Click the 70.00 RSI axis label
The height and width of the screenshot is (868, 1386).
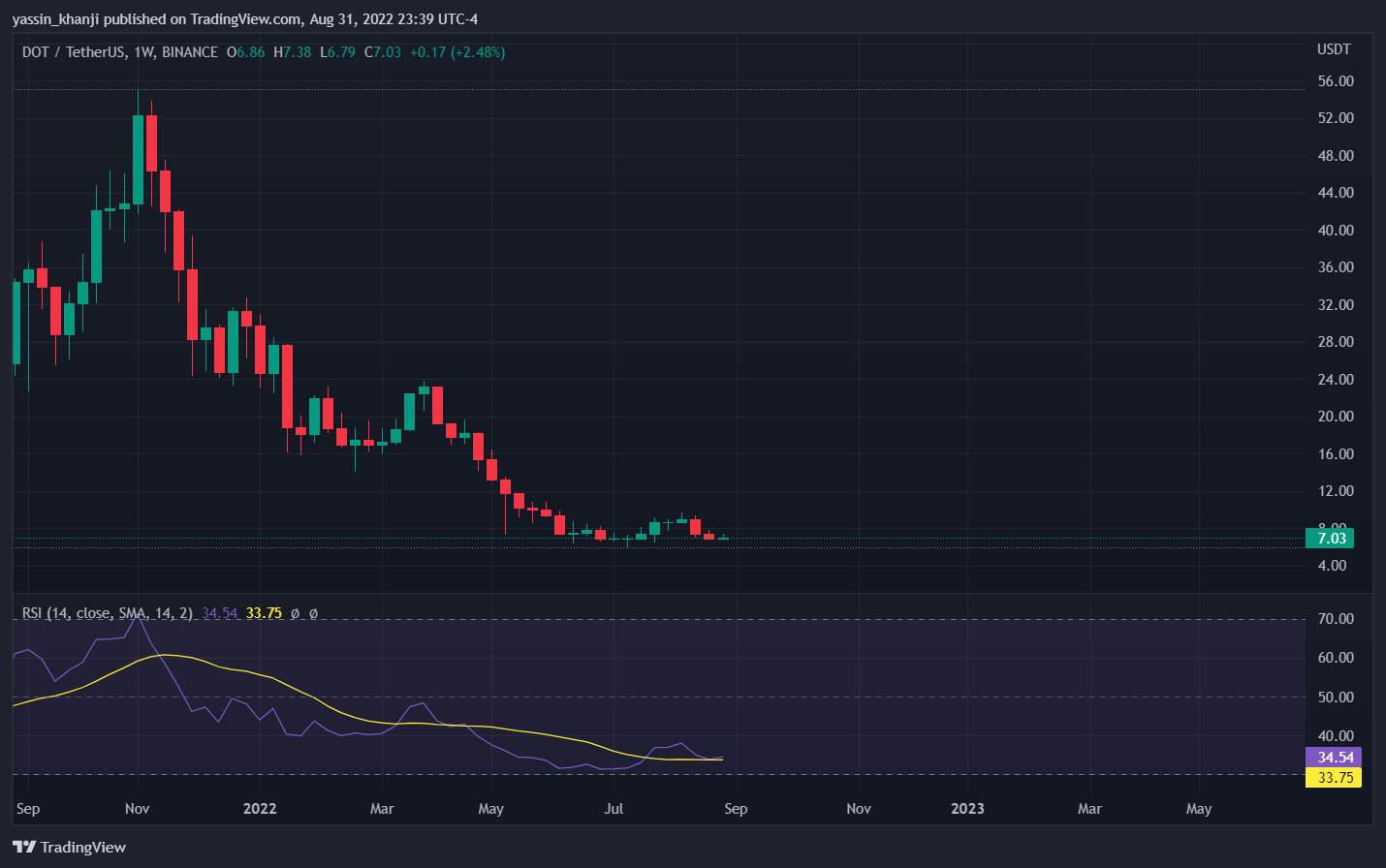[x=1336, y=619]
